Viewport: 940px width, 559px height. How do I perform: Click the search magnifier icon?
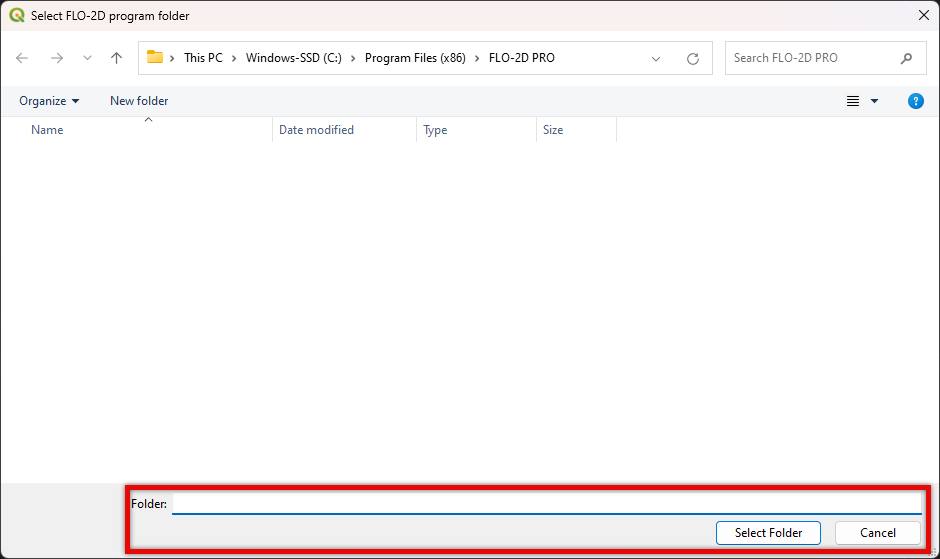(x=906, y=58)
